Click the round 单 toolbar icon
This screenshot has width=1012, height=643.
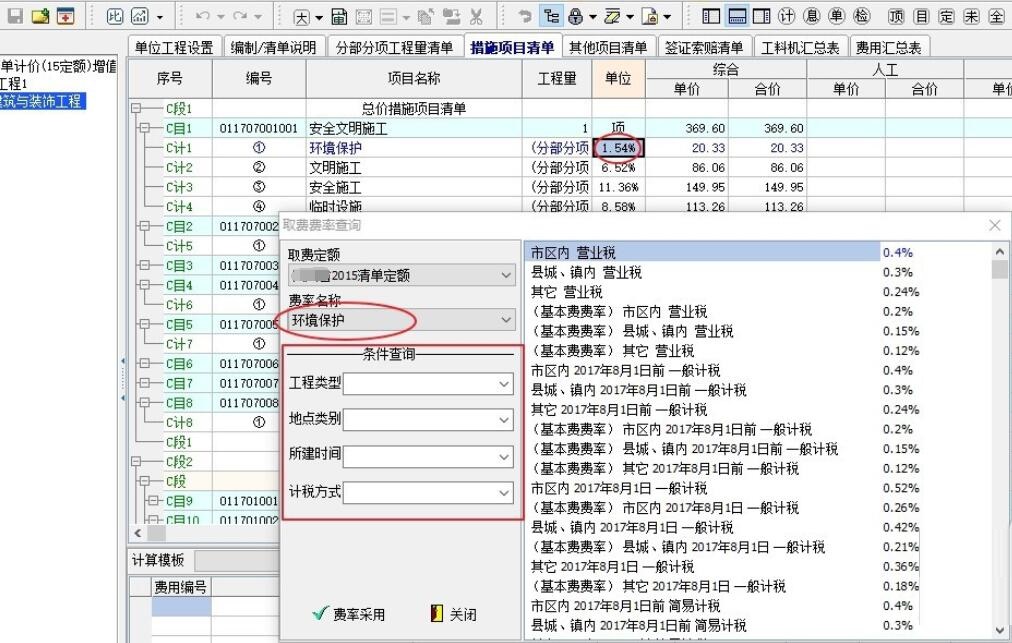click(x=836, y=16)
